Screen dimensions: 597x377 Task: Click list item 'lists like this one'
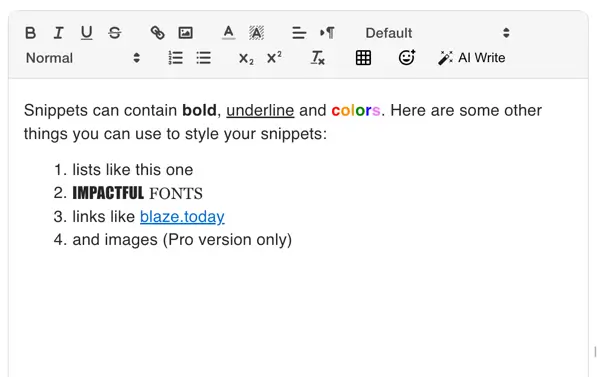pyautogui.click(x=132, y=170)
